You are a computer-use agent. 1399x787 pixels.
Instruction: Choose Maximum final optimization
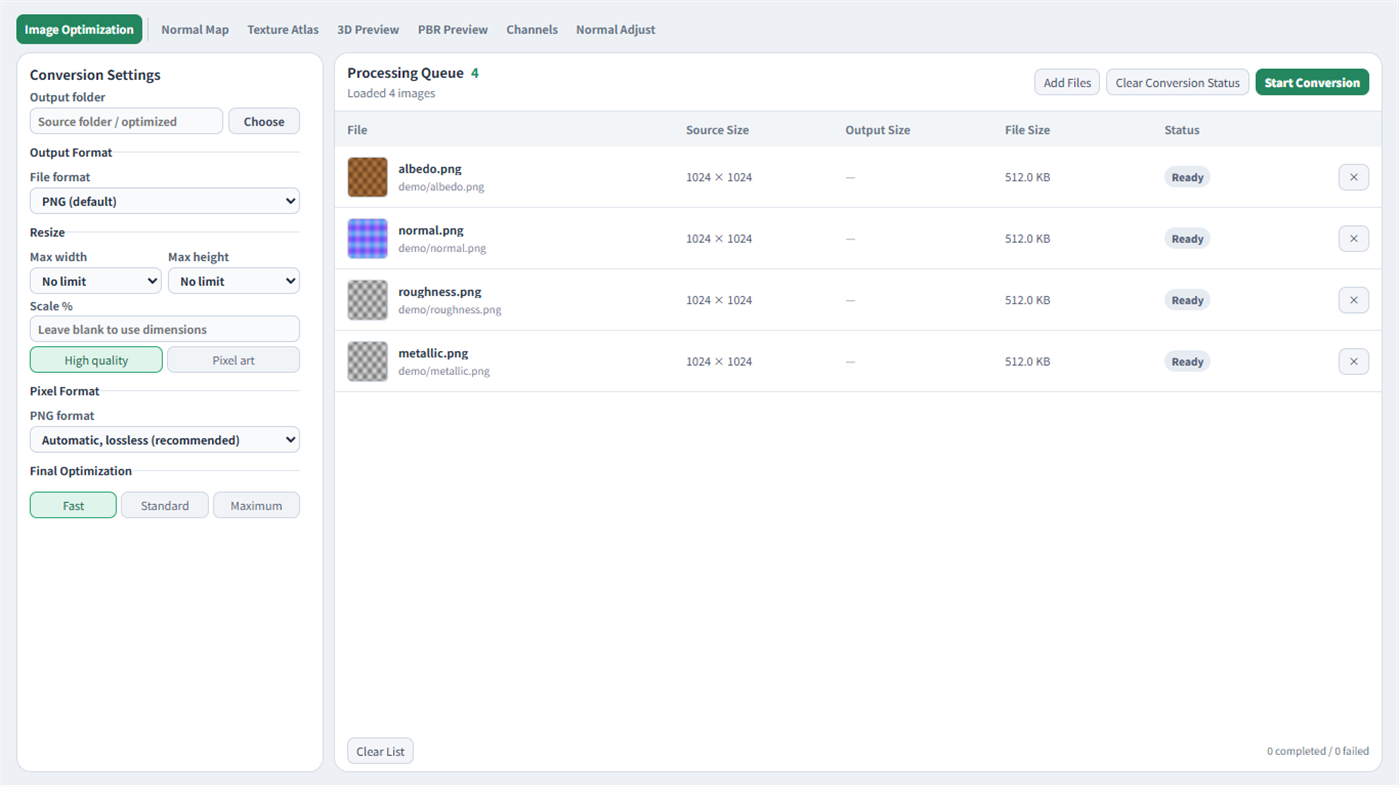coord(256,505)
